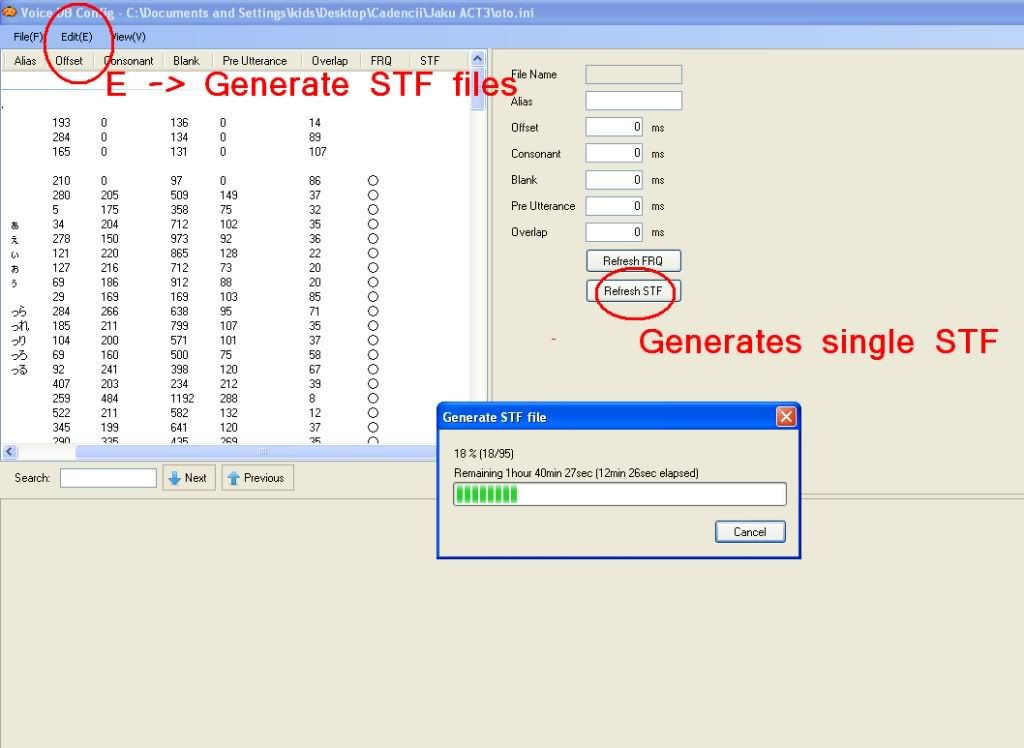Open the File(F) menu

28,37
